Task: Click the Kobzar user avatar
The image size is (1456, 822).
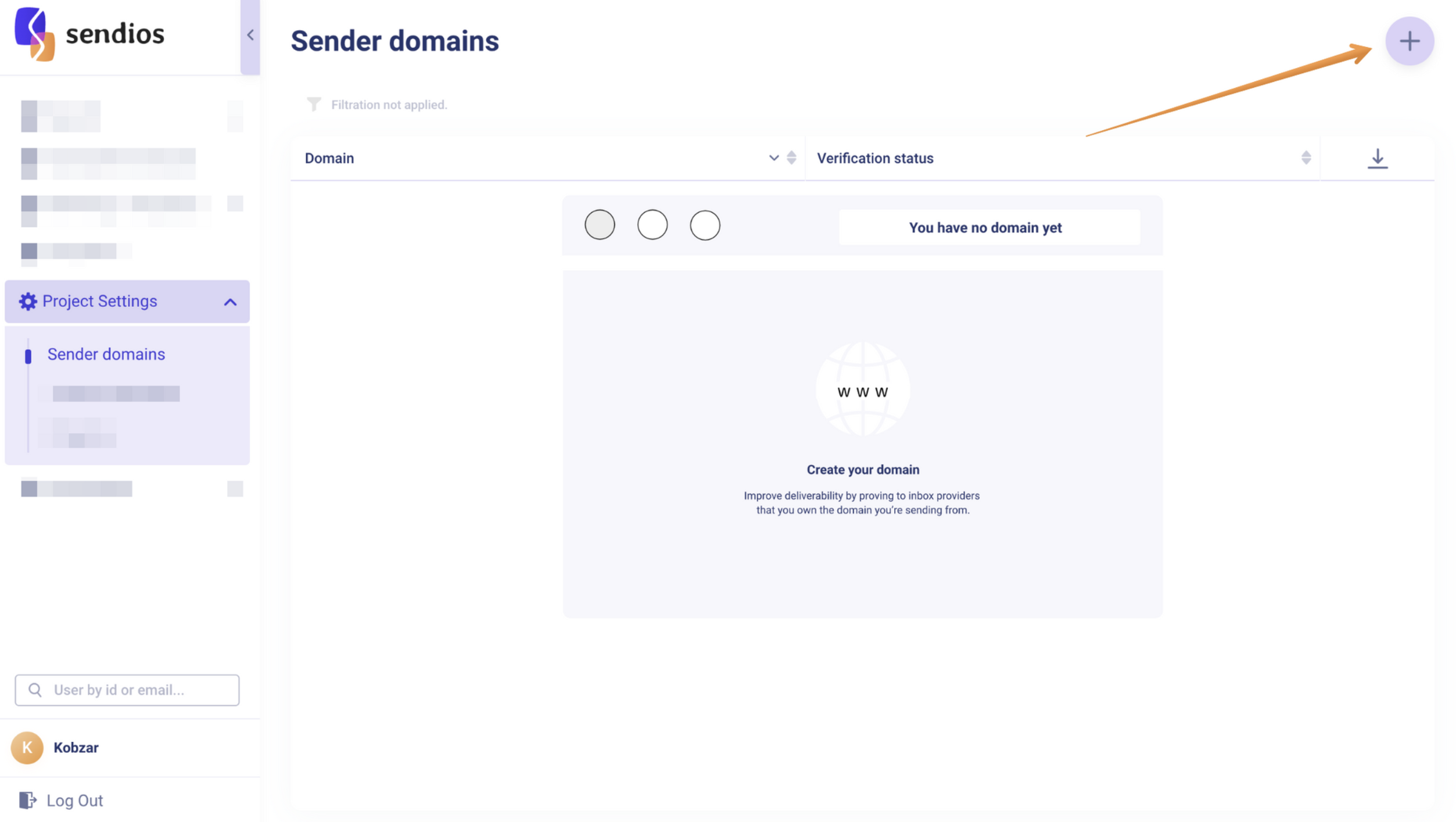Action: coord(27,747)
